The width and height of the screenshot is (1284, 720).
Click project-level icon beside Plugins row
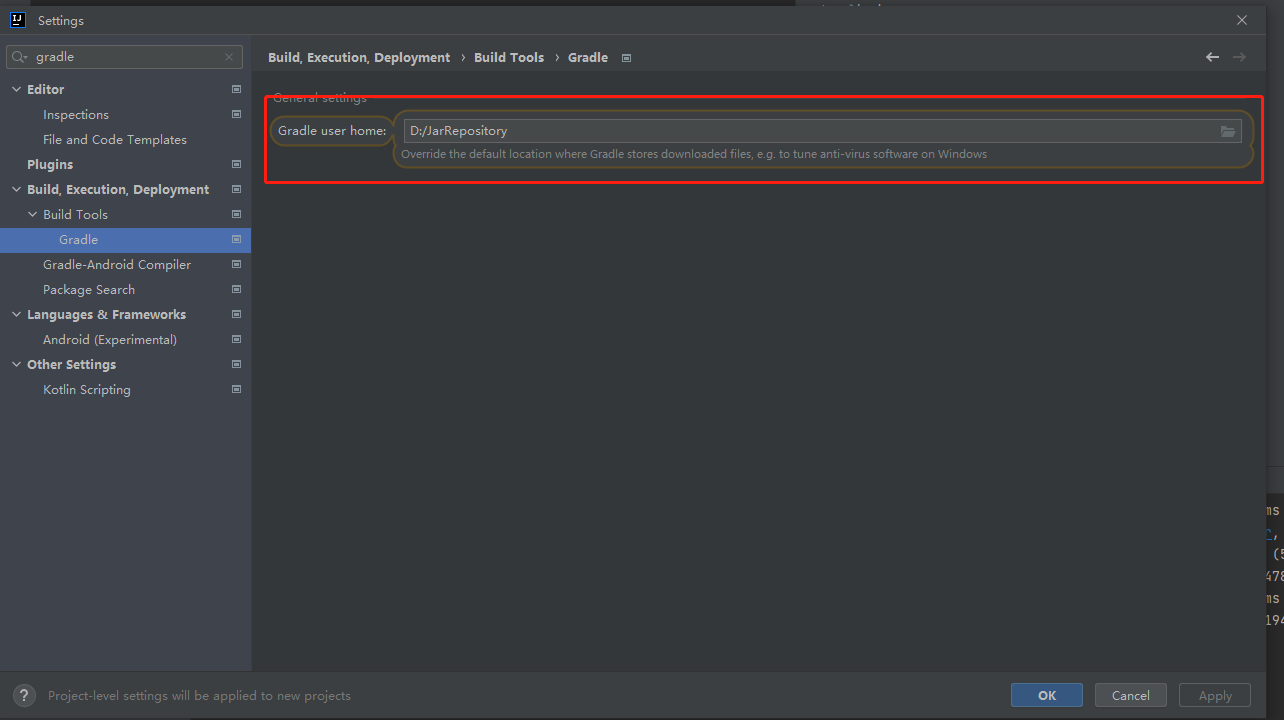(x=236, y=164)
